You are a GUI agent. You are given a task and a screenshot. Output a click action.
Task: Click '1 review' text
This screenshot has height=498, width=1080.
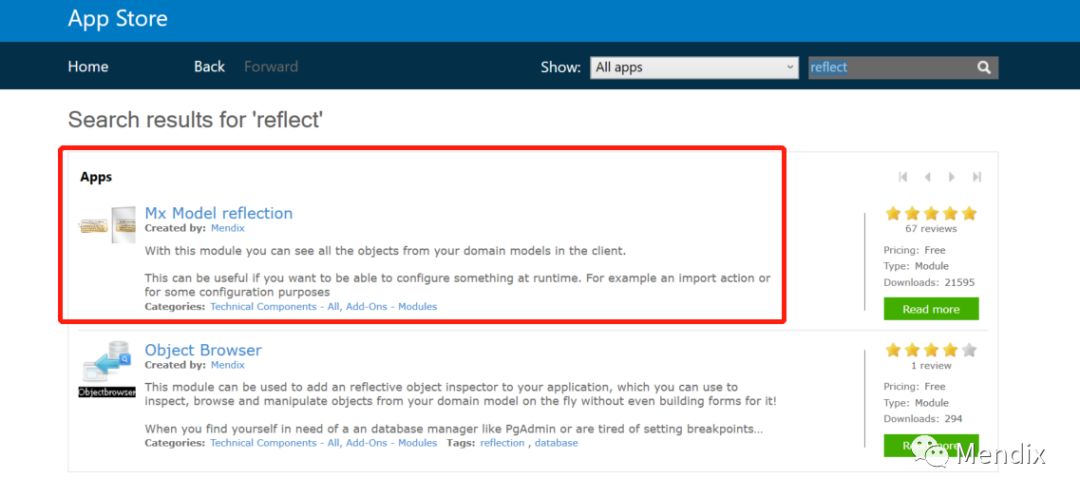coord(931,366)
